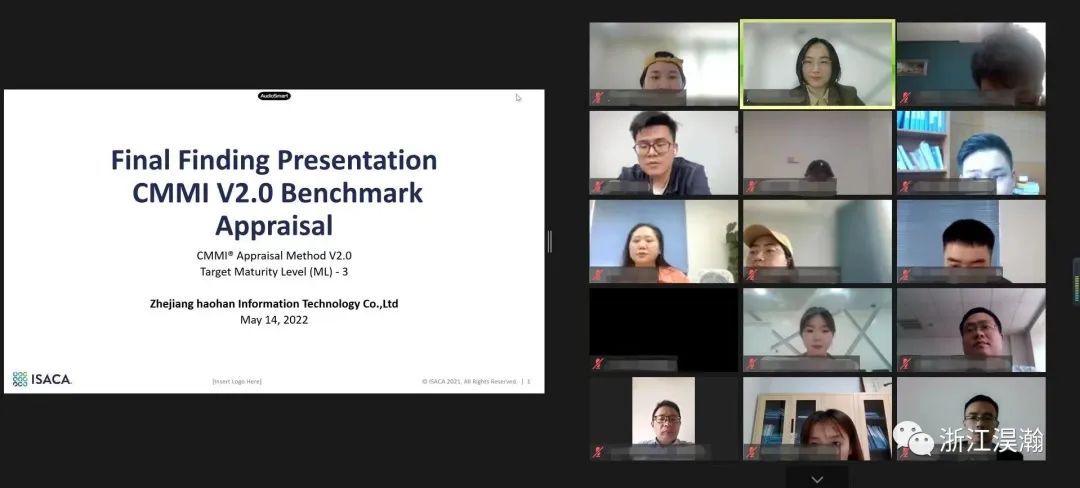Click the Zhejiang haohan company name text
Viewport: 1080px width, 488px height.
coord(274,303)
